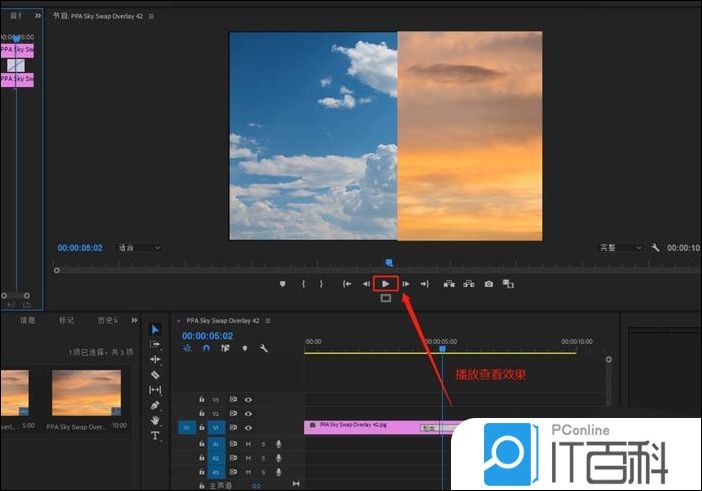Toggle V1 track eye visibility
This screenshot has width=702, height=491.
248,427
